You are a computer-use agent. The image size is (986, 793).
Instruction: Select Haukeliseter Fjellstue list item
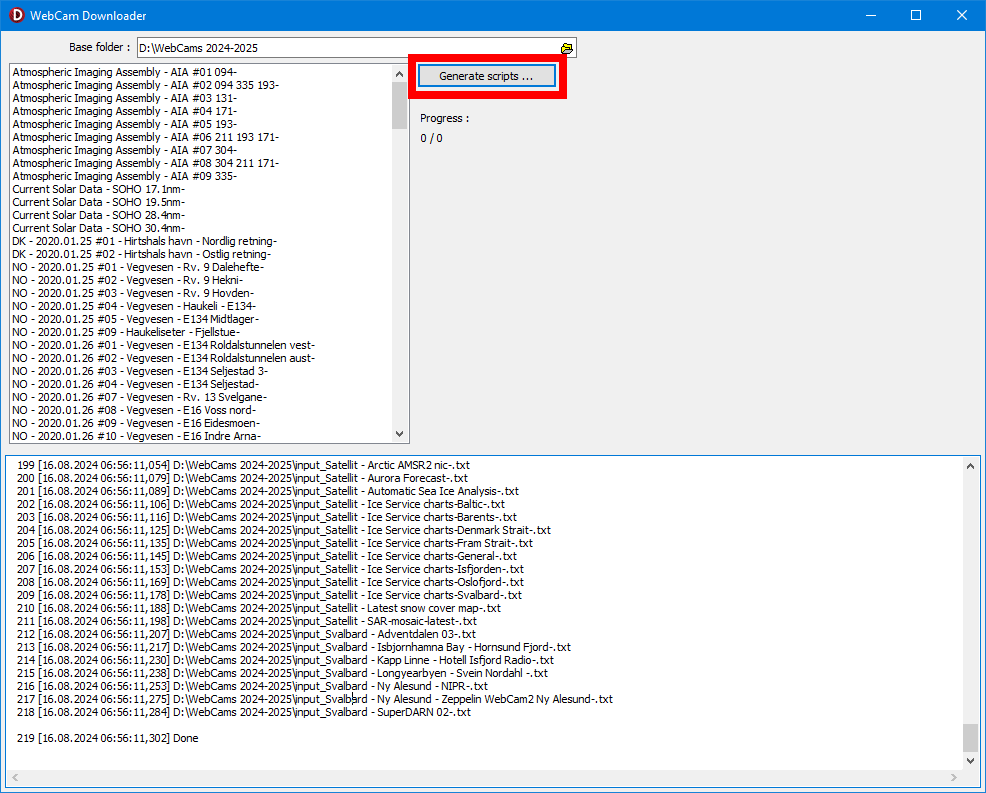click(126, 332)
